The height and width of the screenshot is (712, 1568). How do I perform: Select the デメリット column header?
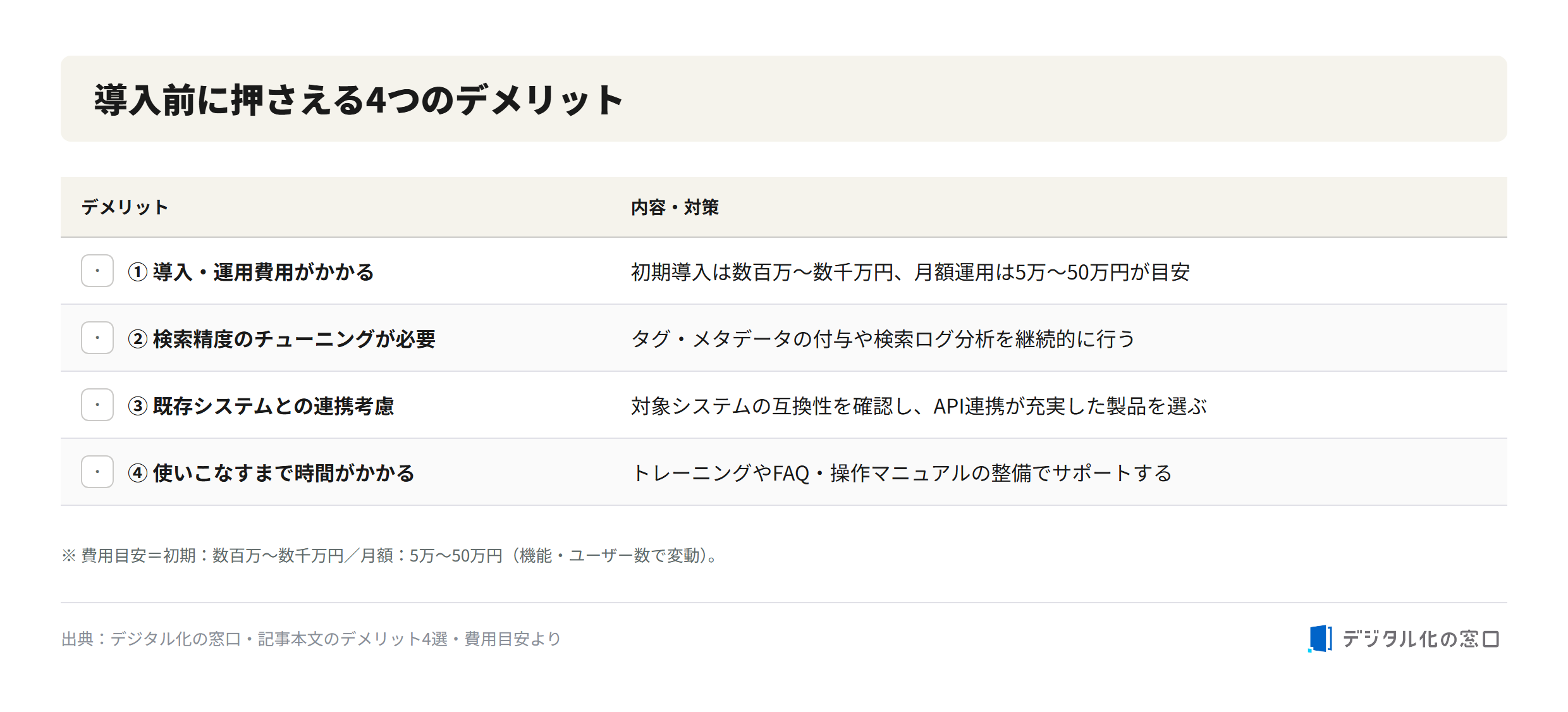coord(125,207)
